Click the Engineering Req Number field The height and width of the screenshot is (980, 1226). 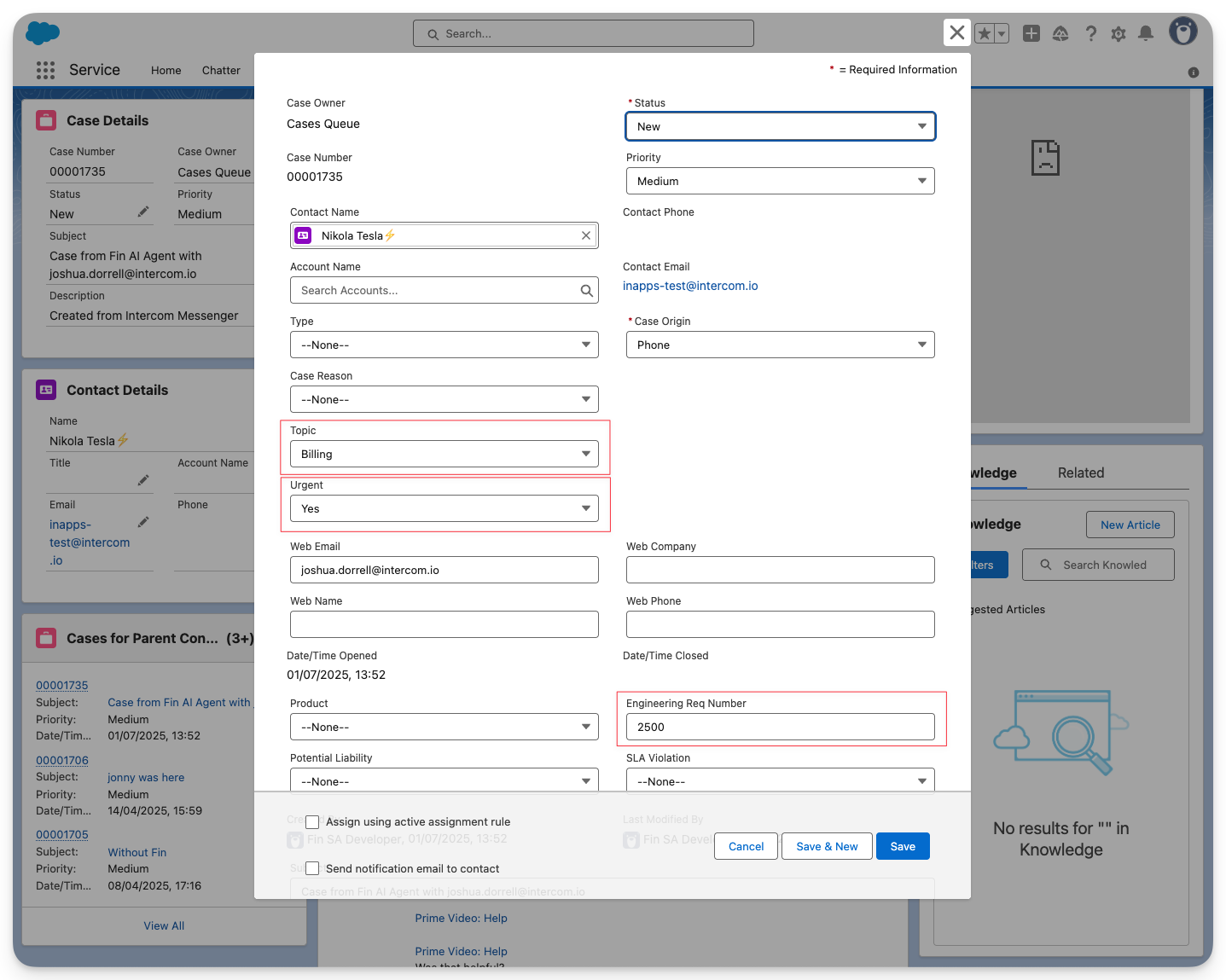tap(780, 727)
